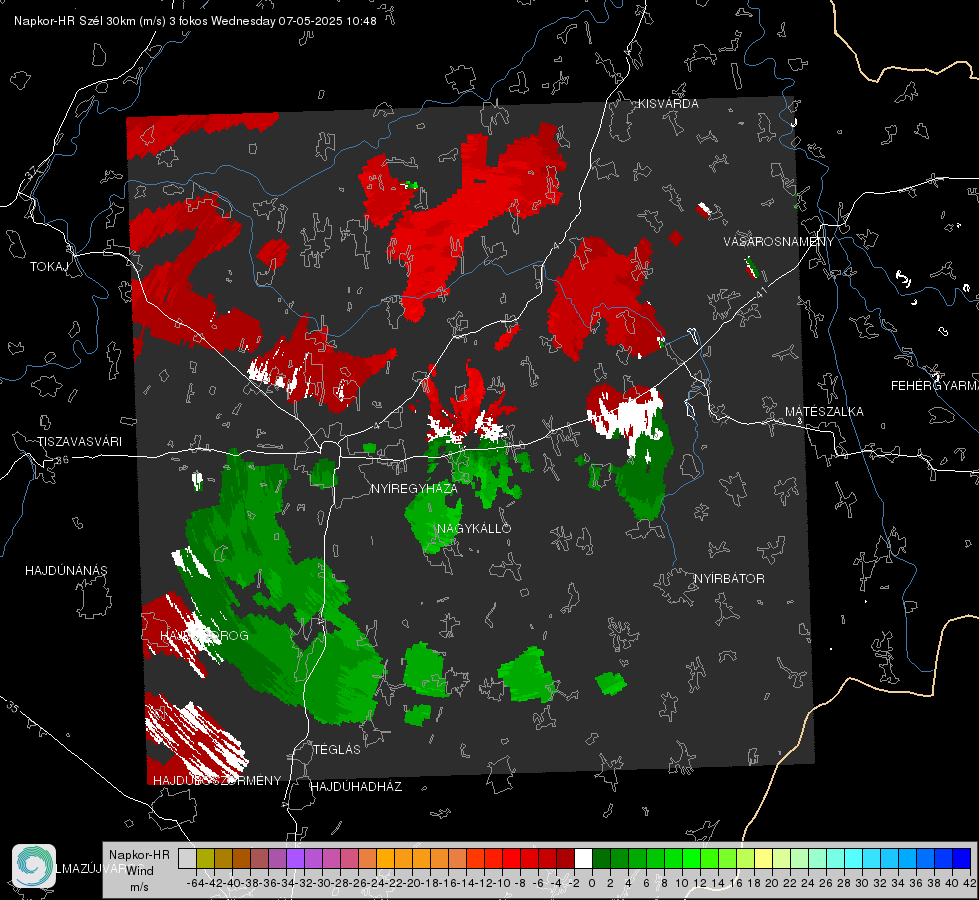Click the TOKAJ city label
Screen dimensions: 979x900
click(49, 267)
